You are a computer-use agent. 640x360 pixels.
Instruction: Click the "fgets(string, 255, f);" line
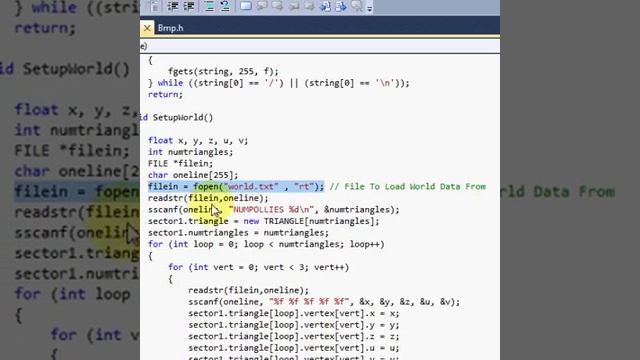(223, 71)
